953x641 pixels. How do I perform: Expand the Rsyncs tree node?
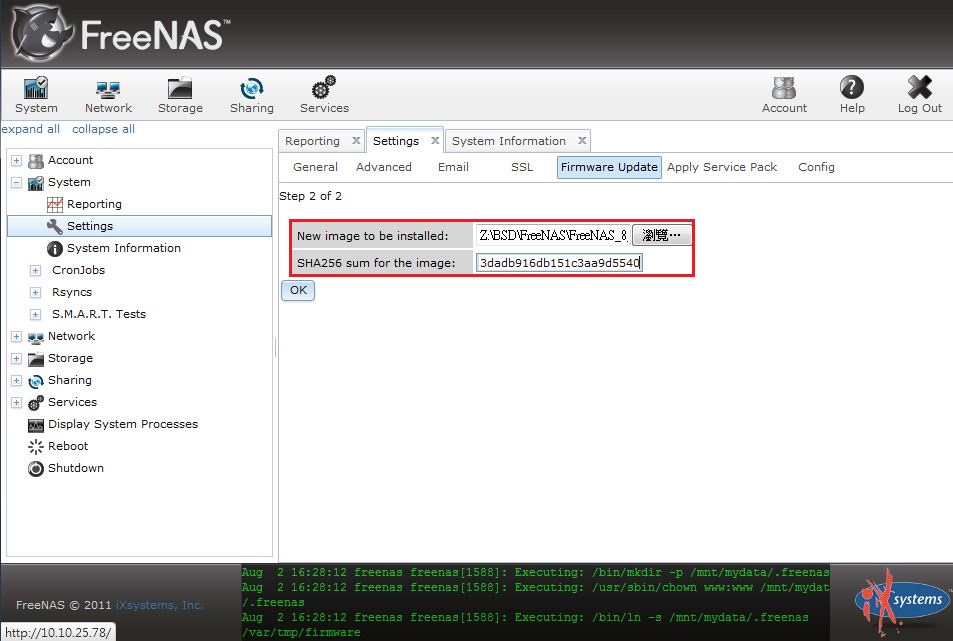[x=35, y=292]
